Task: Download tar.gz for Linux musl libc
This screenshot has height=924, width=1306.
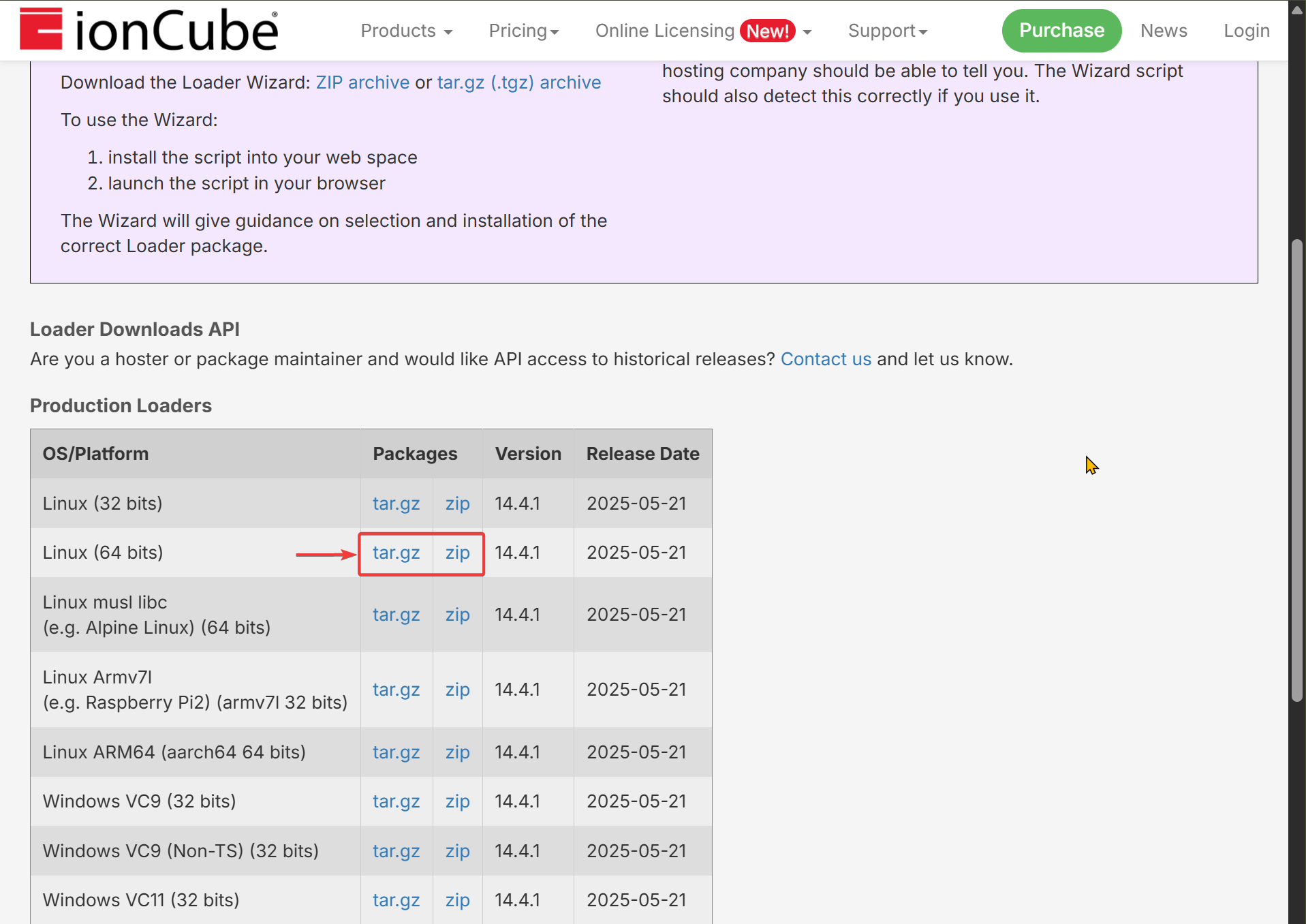Action: 396,615
